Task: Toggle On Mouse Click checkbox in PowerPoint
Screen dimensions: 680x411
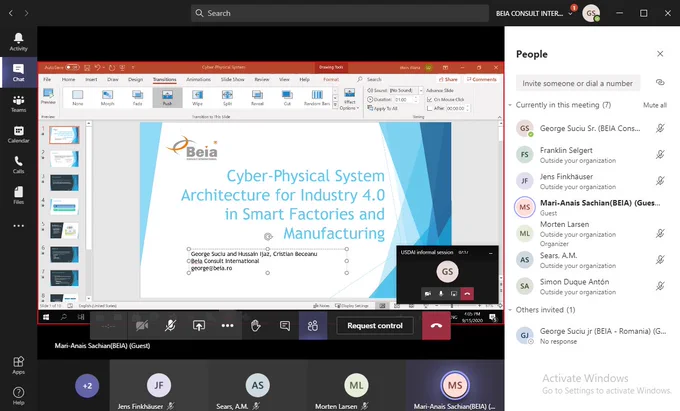Action: pyautogui.click(x=429, y=99)
